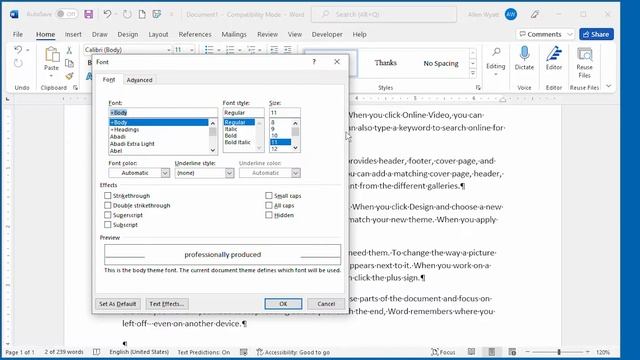
Task: Switch to Web Layout view icon
Action: [512, 352]
